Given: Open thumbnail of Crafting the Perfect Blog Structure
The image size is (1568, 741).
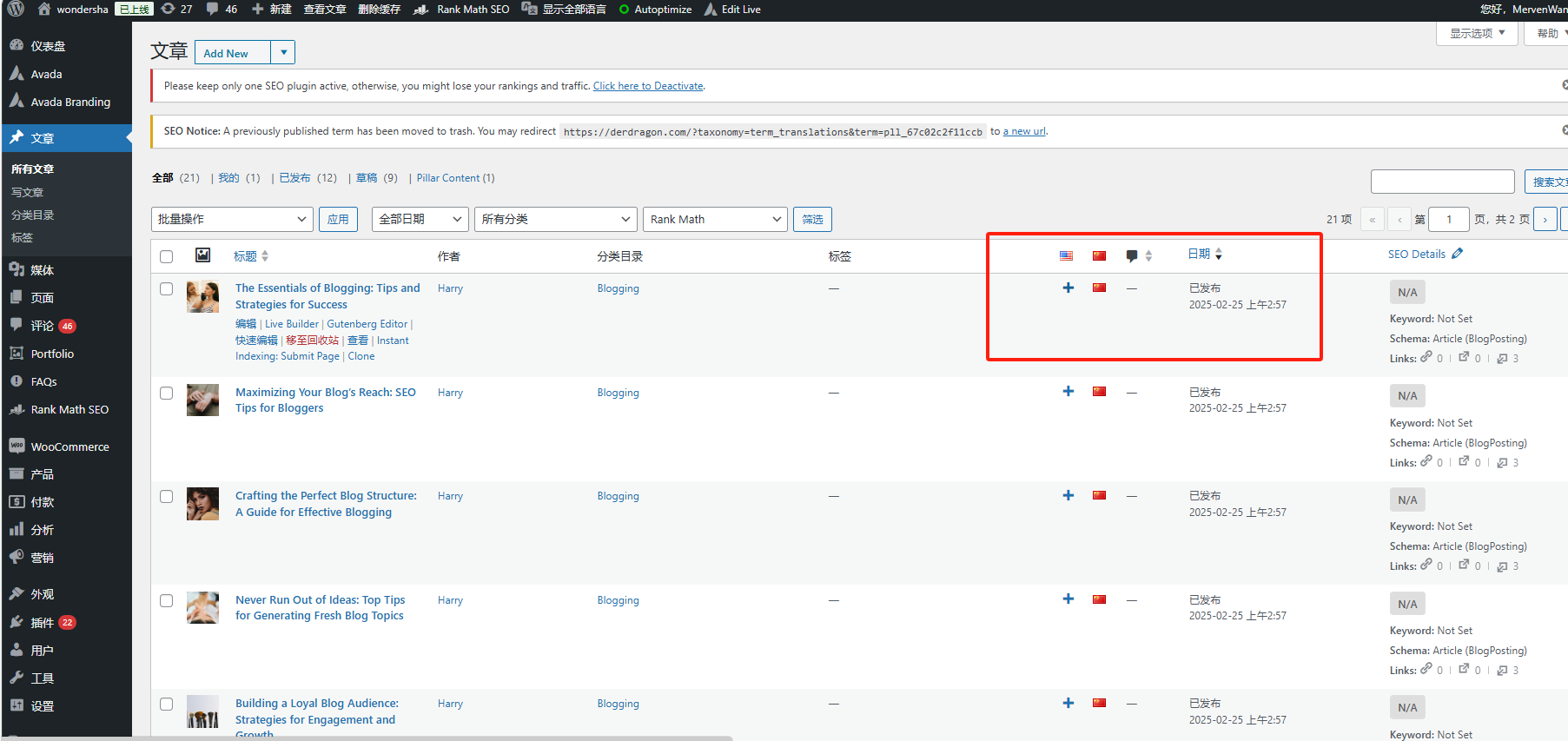Looking at the screenshot, I should click(x=202, y=504).
